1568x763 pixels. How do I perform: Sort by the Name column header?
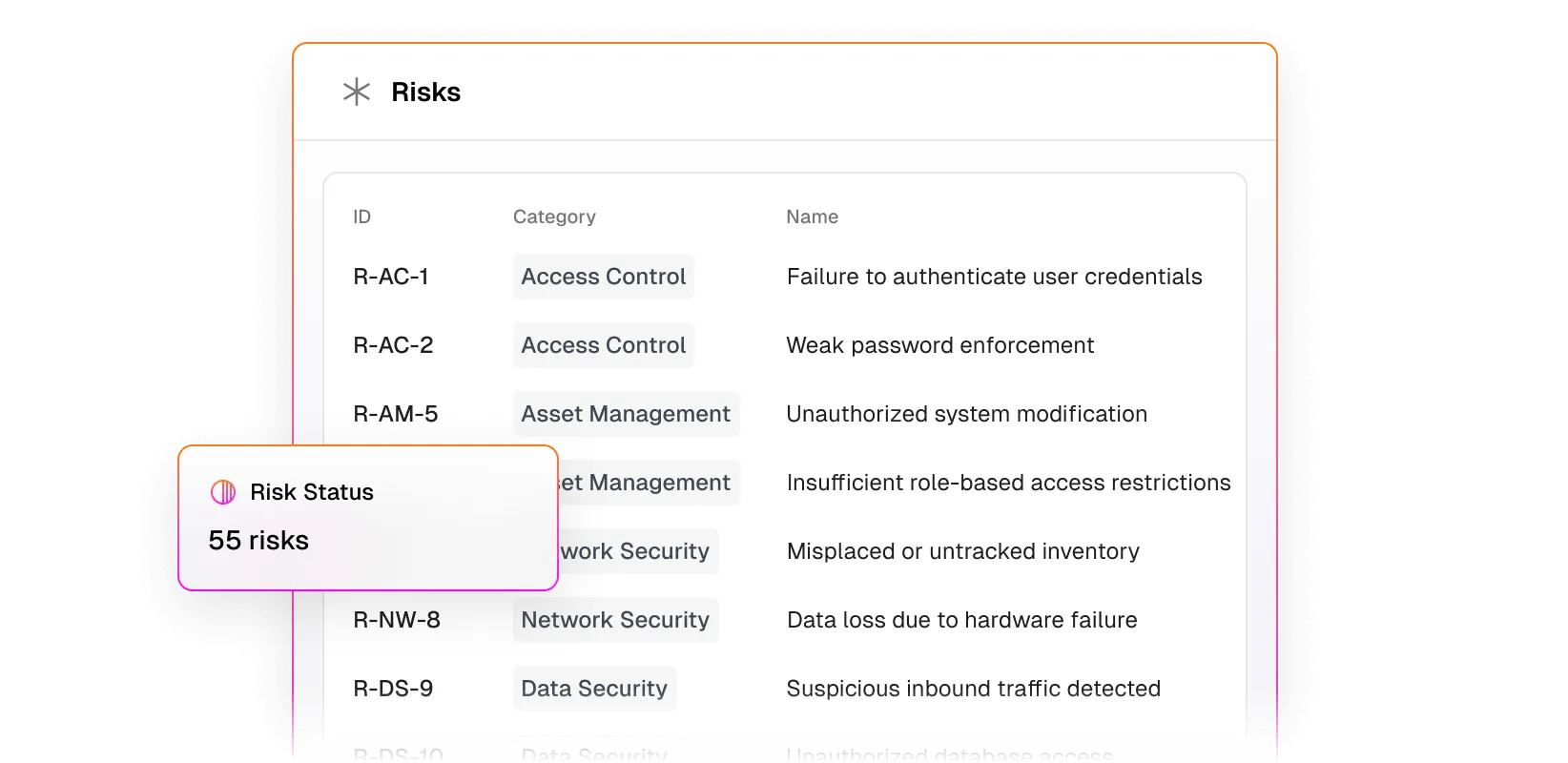click(812, 217)
